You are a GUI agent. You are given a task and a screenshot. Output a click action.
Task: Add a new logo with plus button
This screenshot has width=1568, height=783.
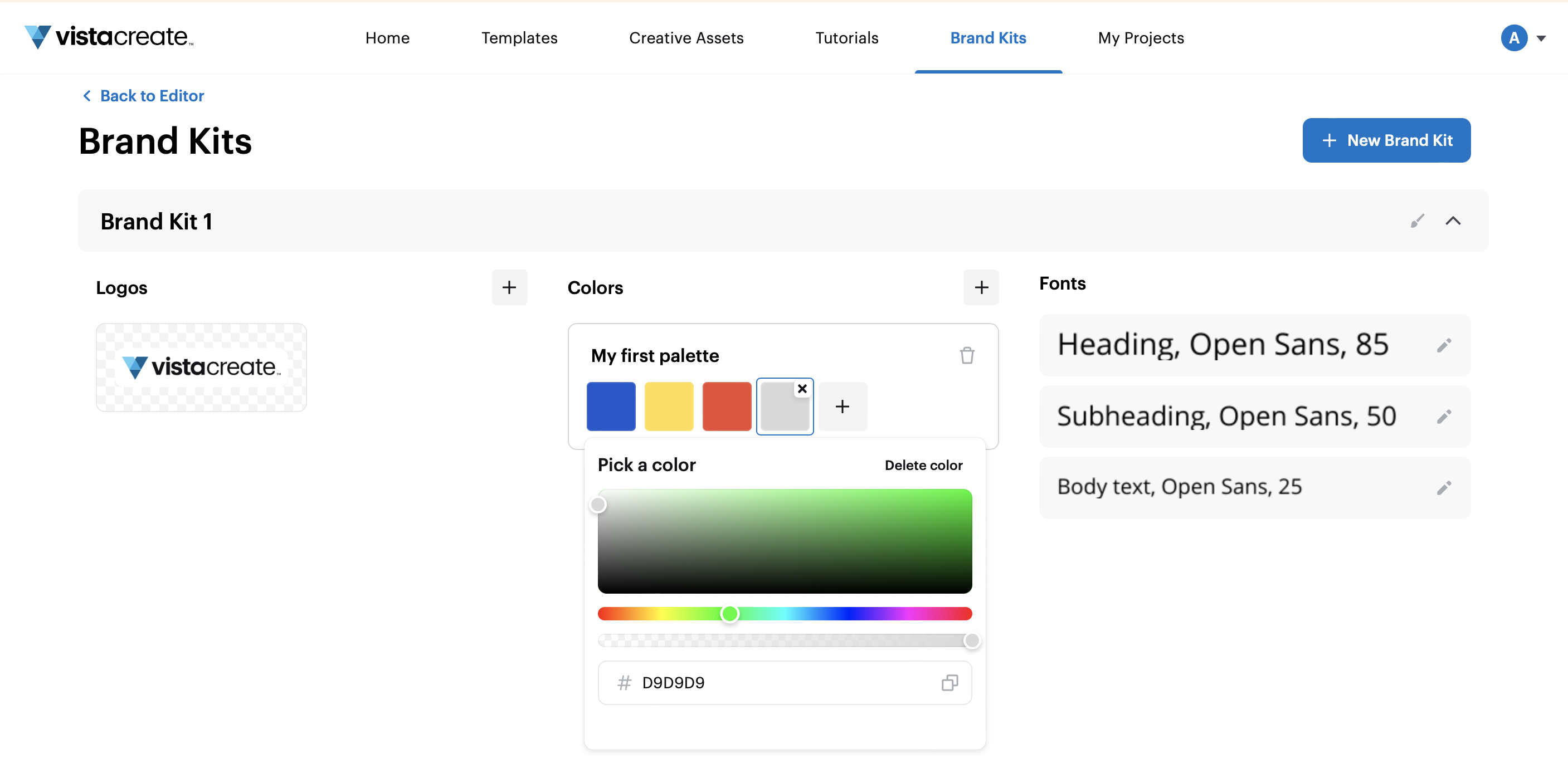point(509,287)
